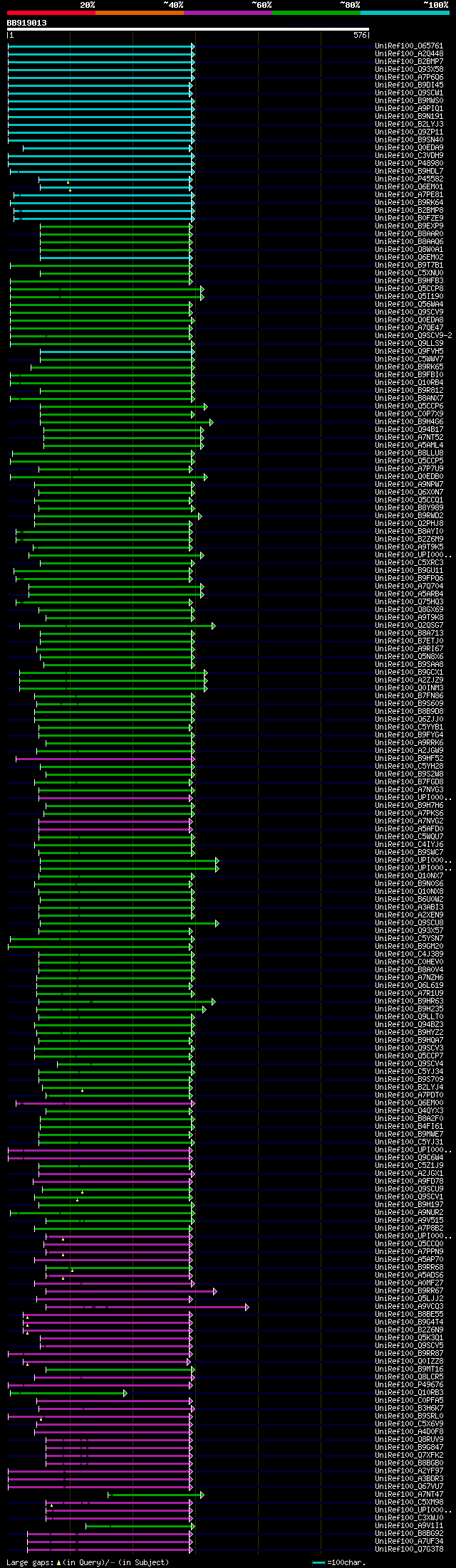Viewport: 456px width, 1568px height.
Task: Select alignment label UniRef100_Q9FVH5
Action: click(409, 351)
